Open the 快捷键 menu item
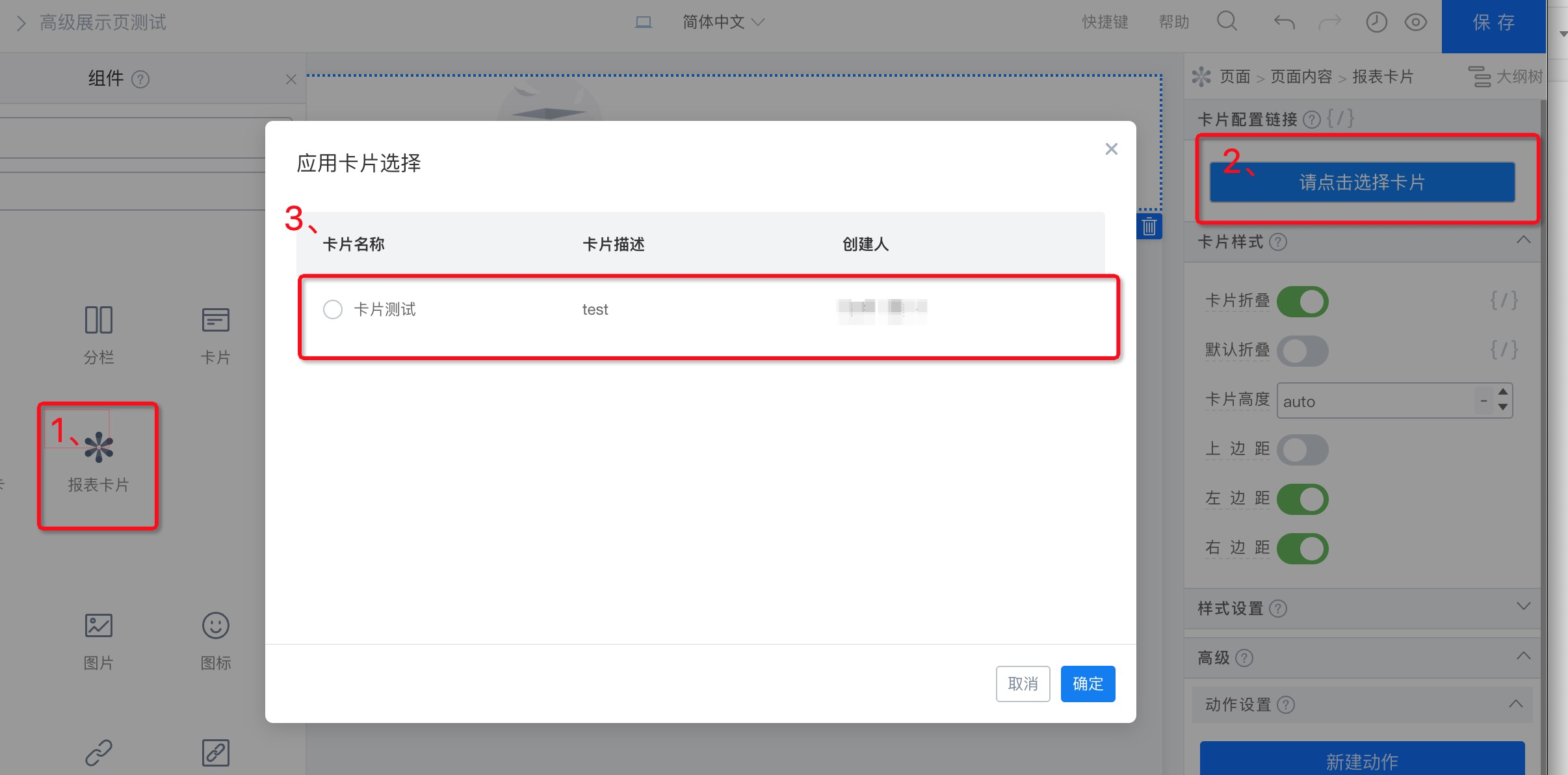This screenshot has width=1568, height=775. (1104, 23)
